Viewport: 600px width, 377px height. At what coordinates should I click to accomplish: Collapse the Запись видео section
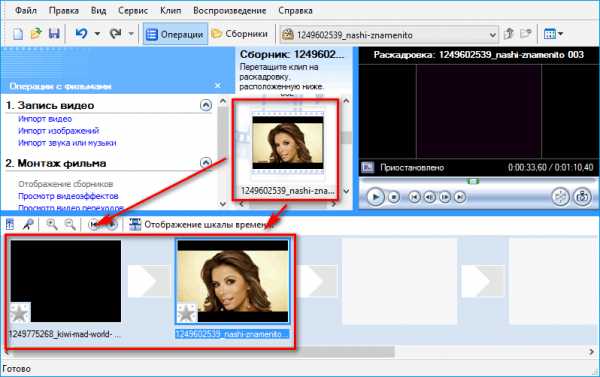click(x=206, y=105)
